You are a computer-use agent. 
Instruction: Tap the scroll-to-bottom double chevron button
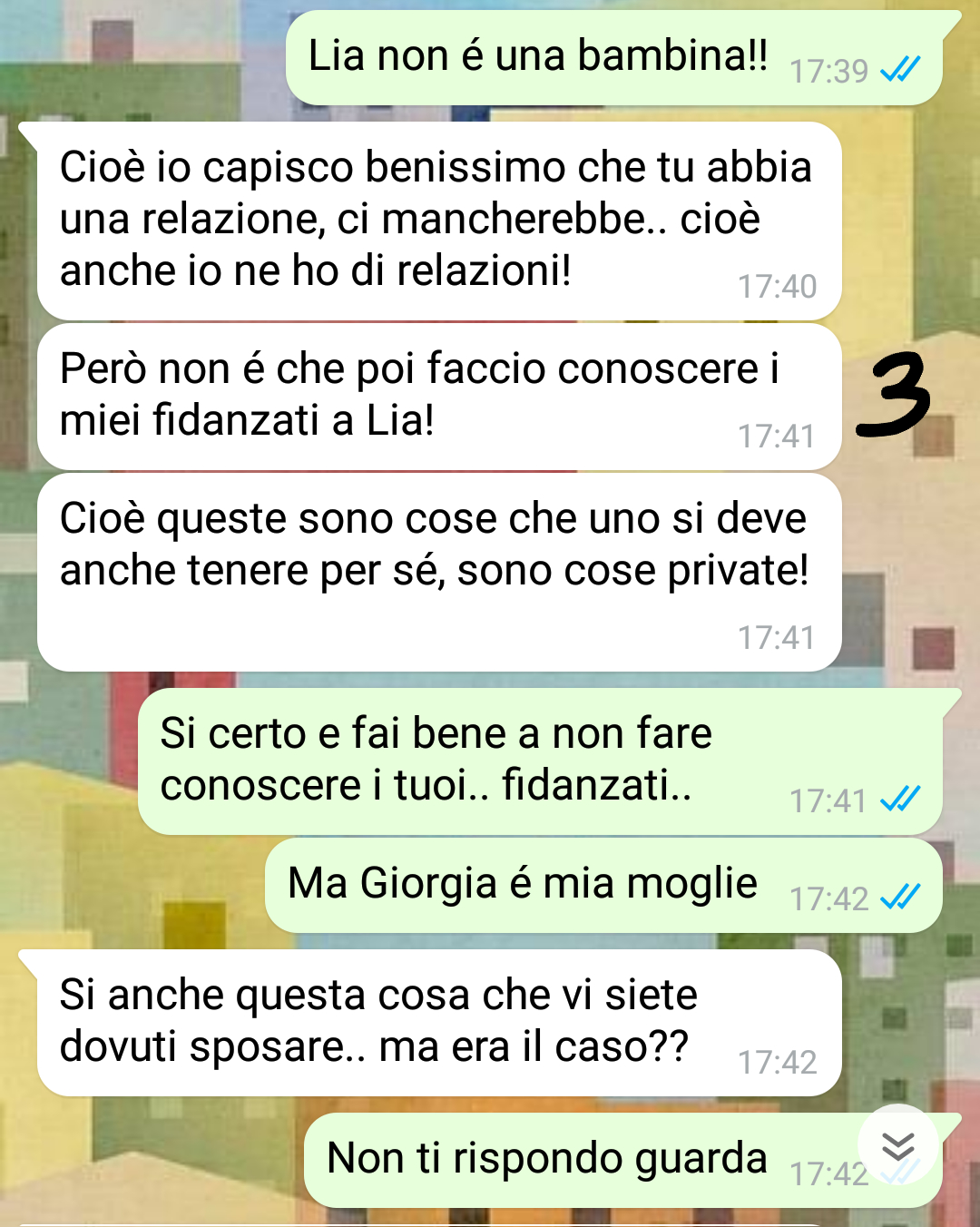coord(897,1145)
